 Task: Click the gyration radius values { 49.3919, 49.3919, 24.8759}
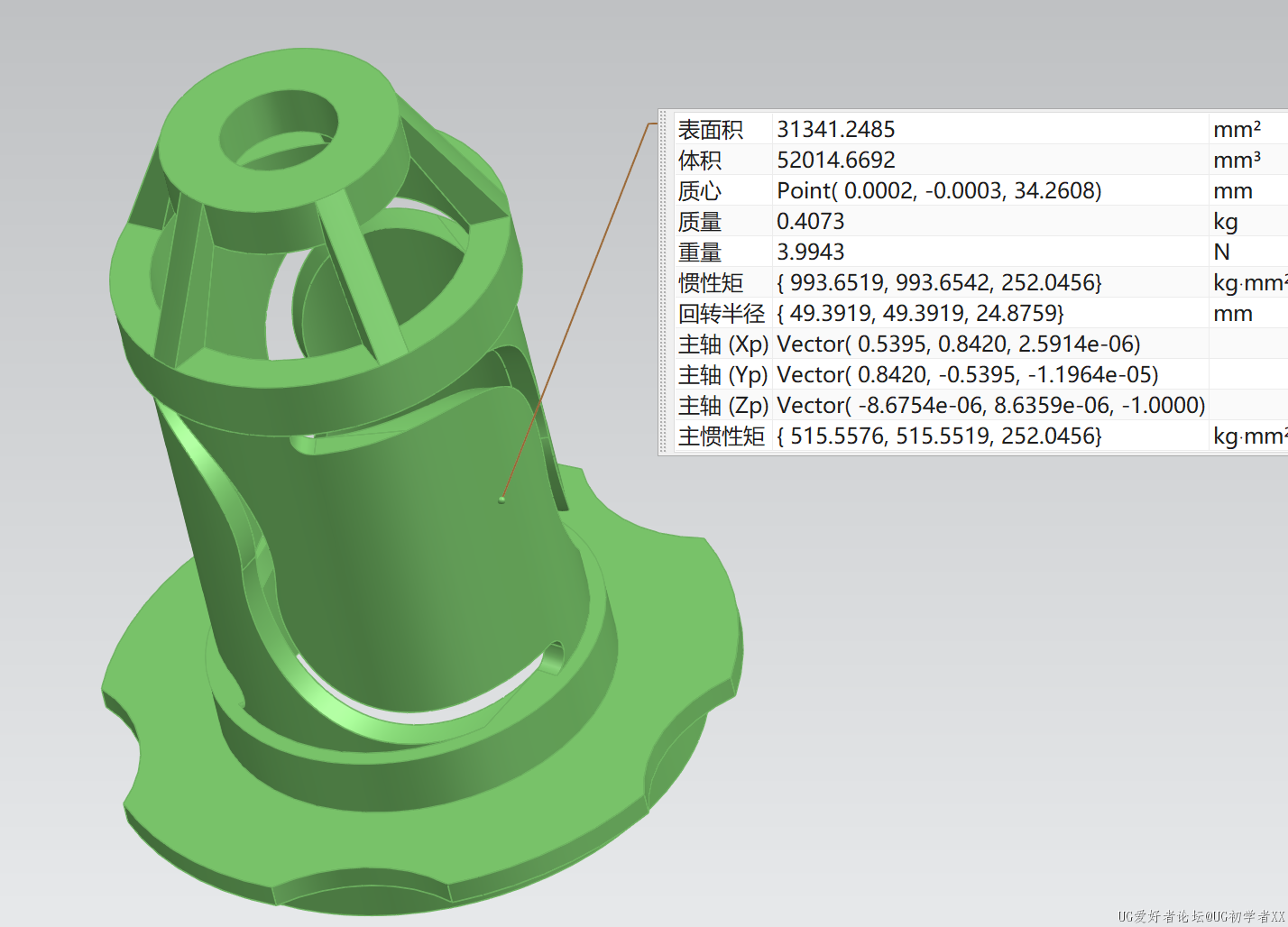tap(920, 314)
